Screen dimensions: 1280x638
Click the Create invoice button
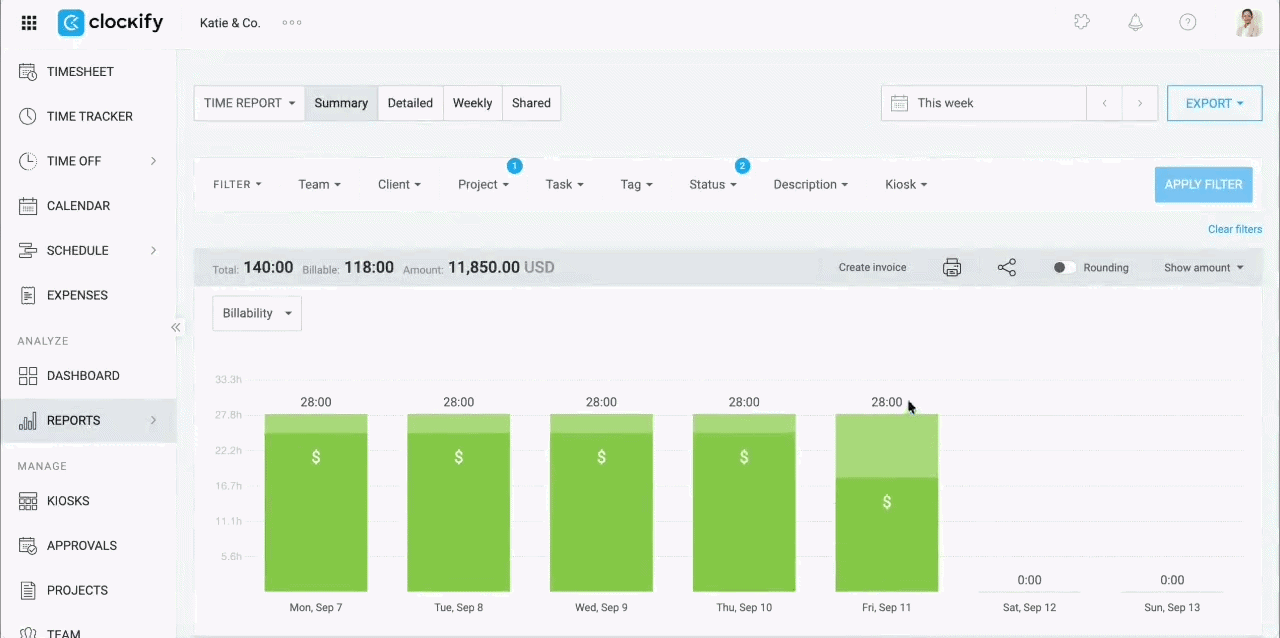pos(872,267)
